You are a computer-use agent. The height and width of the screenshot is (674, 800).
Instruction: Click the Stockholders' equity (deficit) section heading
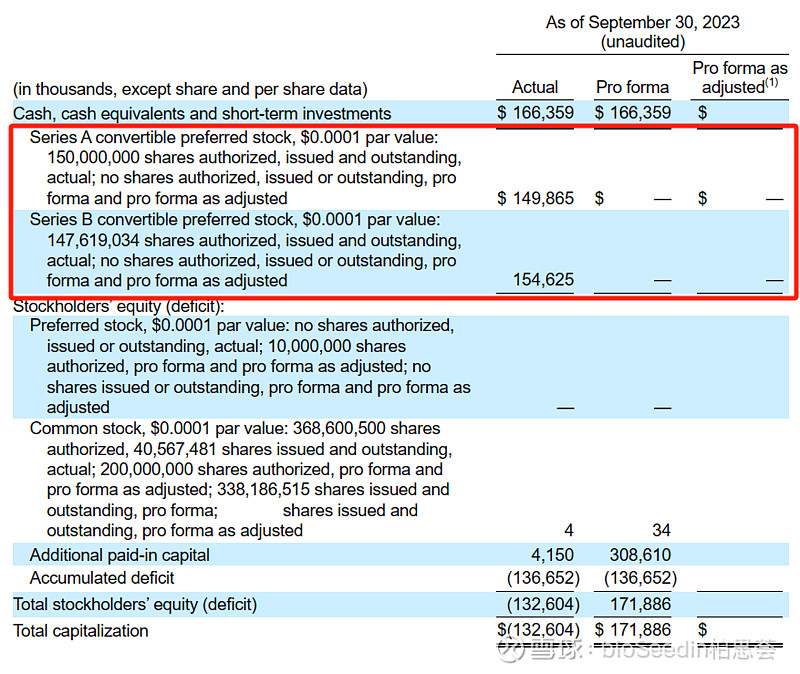pyautogui.click(x=119, y=306)
